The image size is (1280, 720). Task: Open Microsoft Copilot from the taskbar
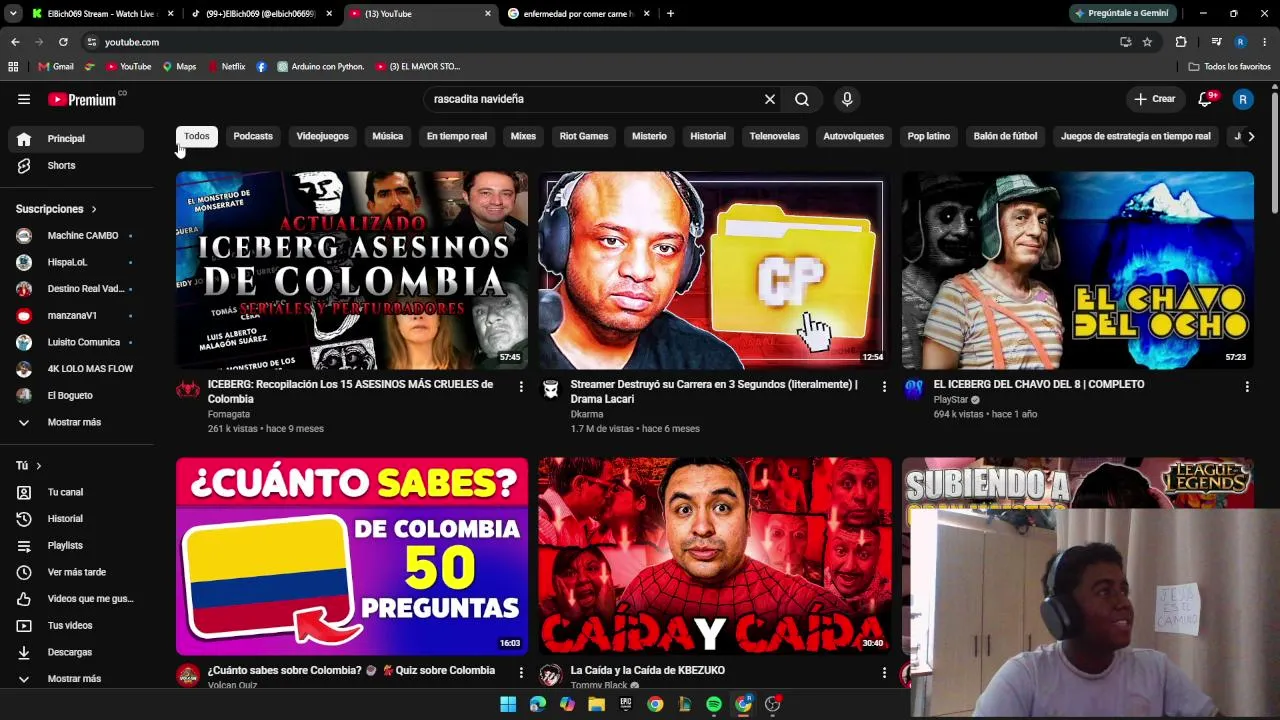tap(567, 704)
